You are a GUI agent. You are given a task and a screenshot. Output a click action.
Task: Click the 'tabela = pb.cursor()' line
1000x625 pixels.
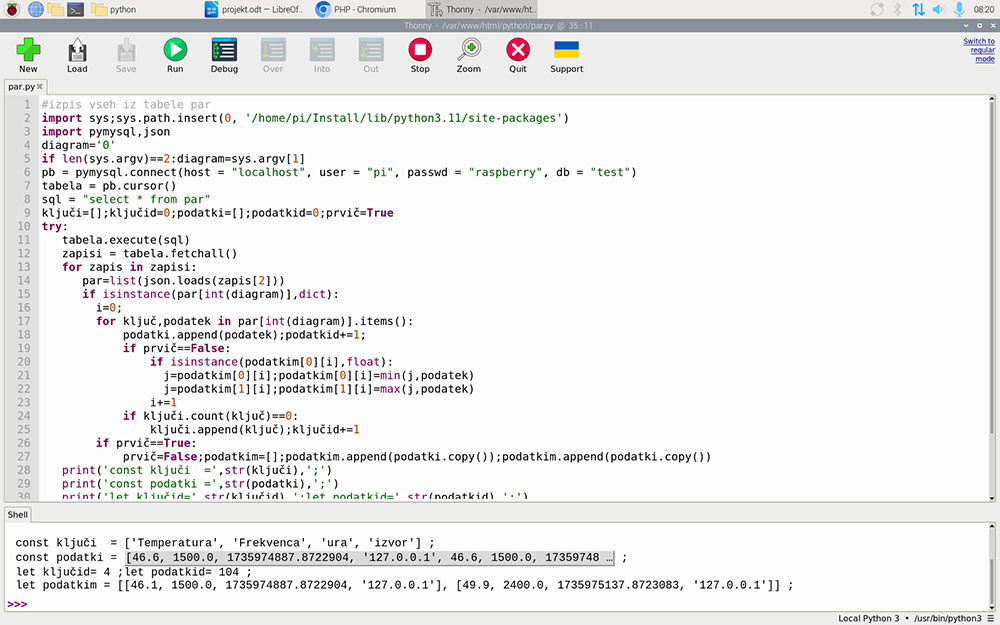point(109,186)
